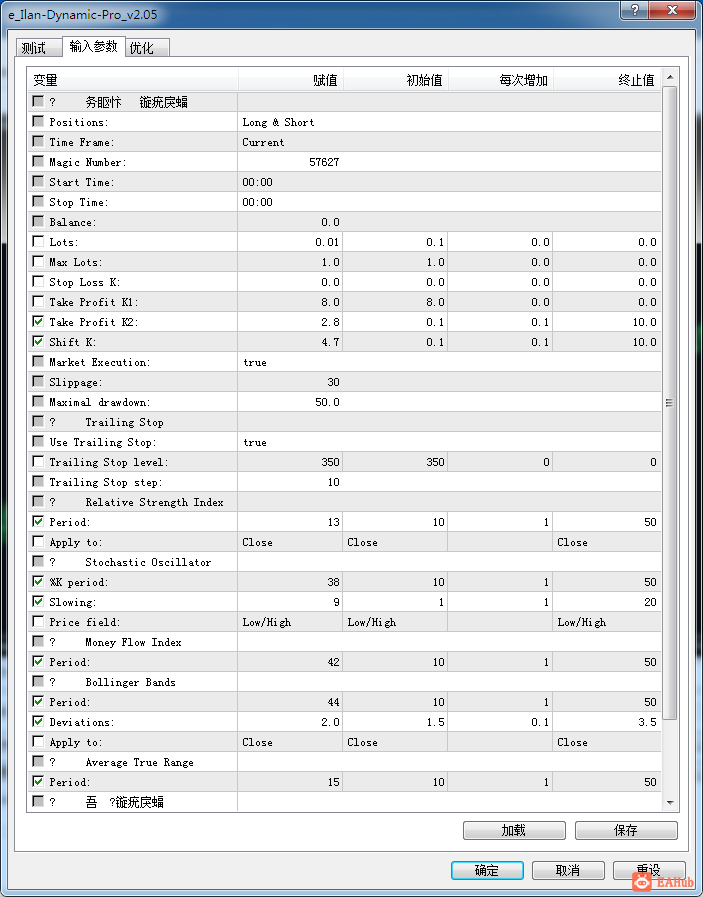
Task: Click the vertical scrollbar thumb
Action: [670, 403]
